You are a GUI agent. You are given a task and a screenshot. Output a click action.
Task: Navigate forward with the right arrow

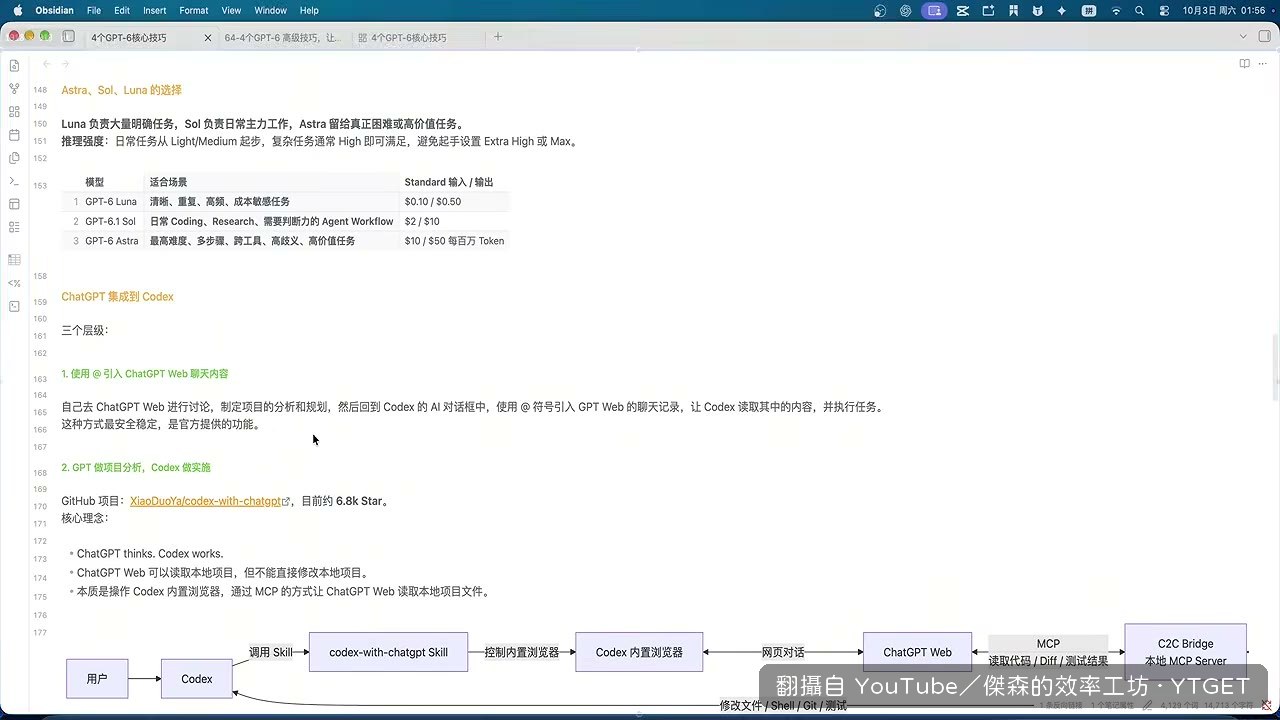(66, 64)
